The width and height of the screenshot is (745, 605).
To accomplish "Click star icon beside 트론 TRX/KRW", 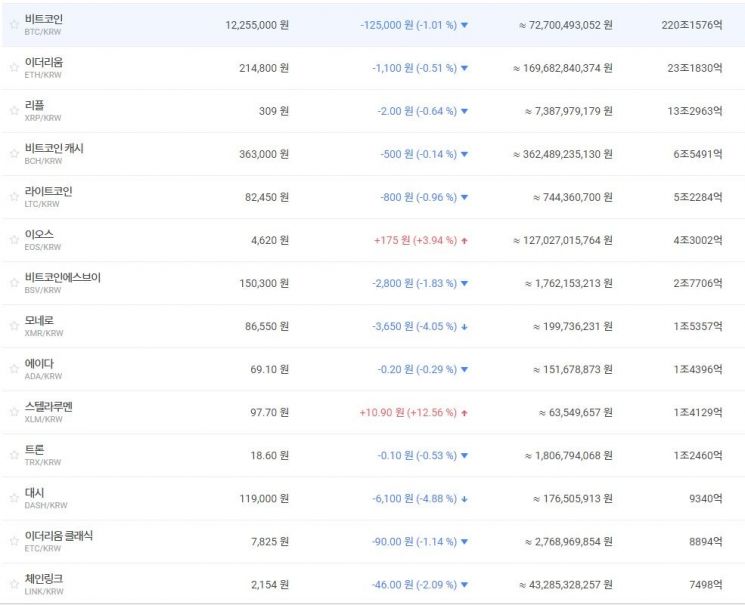I will [x=14, y=454].
